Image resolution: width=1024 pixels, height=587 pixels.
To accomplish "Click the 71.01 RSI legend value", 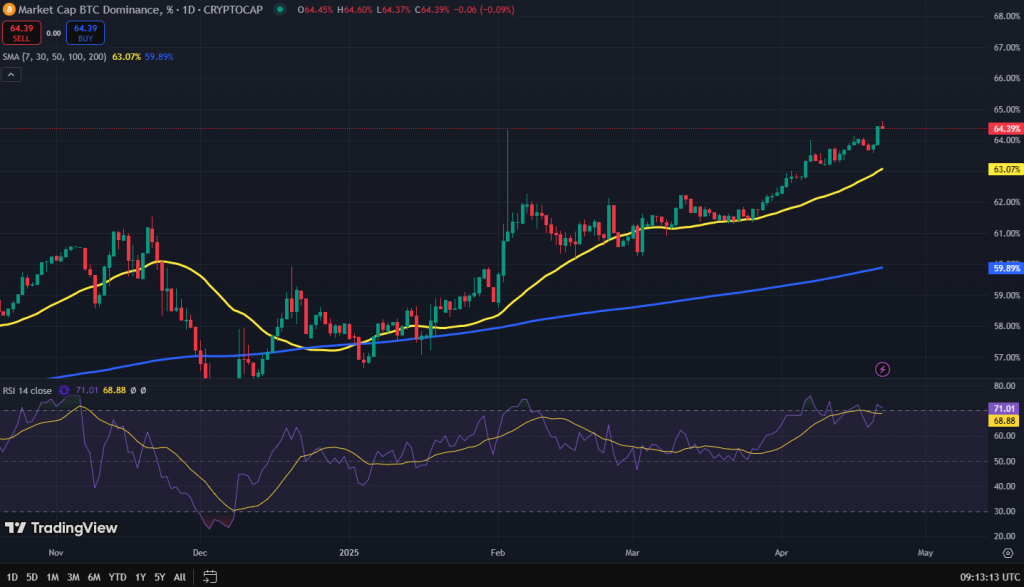I will (87, 390).
